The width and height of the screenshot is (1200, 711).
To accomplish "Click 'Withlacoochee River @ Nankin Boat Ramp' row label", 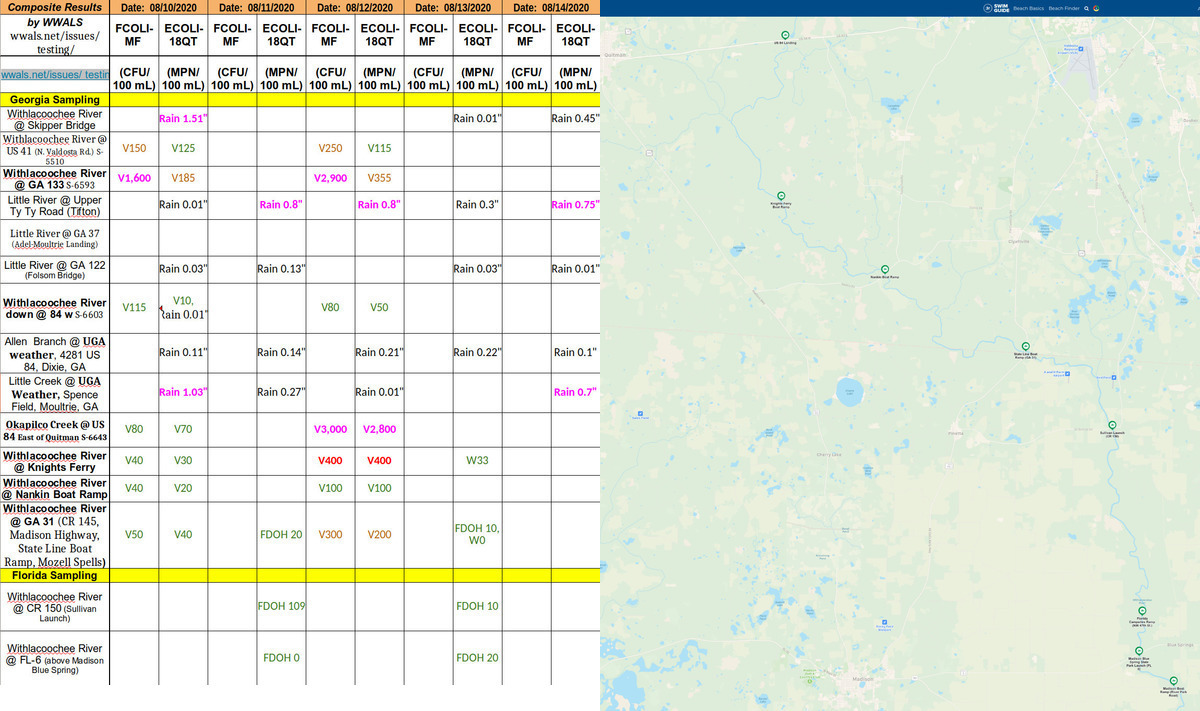I will [x=55, y=489].
